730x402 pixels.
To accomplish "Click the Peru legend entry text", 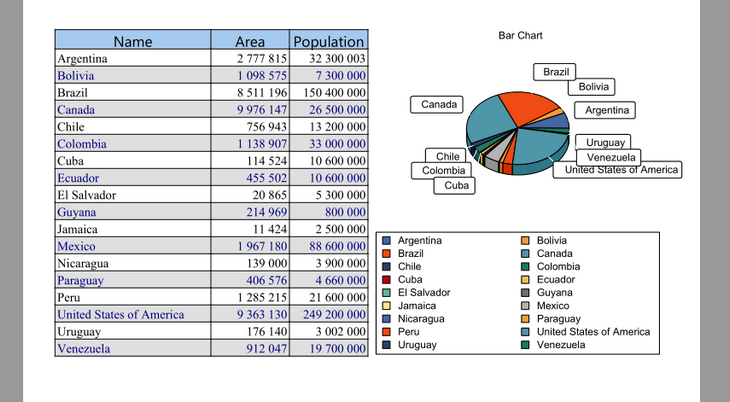I will point(408,332).
